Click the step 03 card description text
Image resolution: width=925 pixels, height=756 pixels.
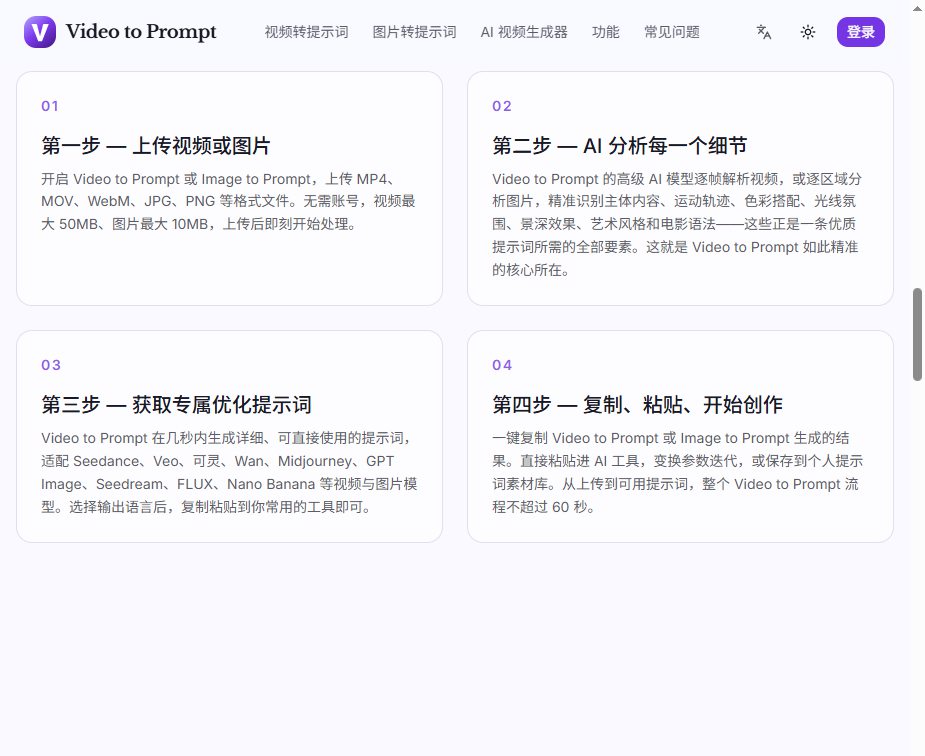pyautogui.click(x=229, y=472)
